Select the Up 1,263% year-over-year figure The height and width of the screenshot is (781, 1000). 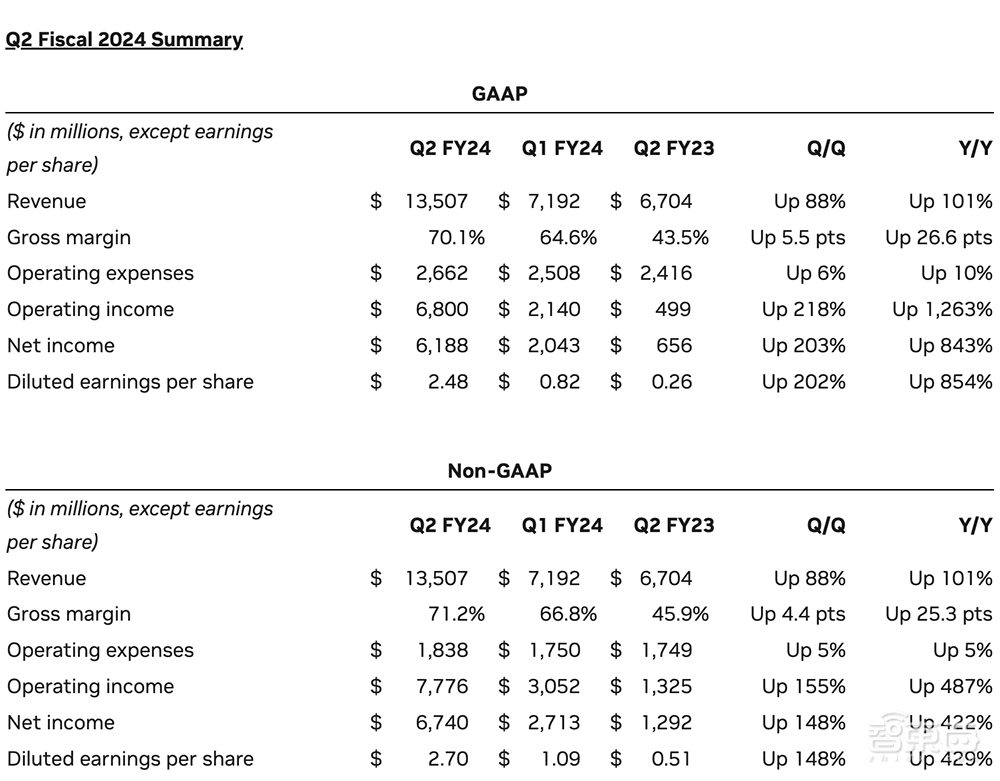click(942, 309)
